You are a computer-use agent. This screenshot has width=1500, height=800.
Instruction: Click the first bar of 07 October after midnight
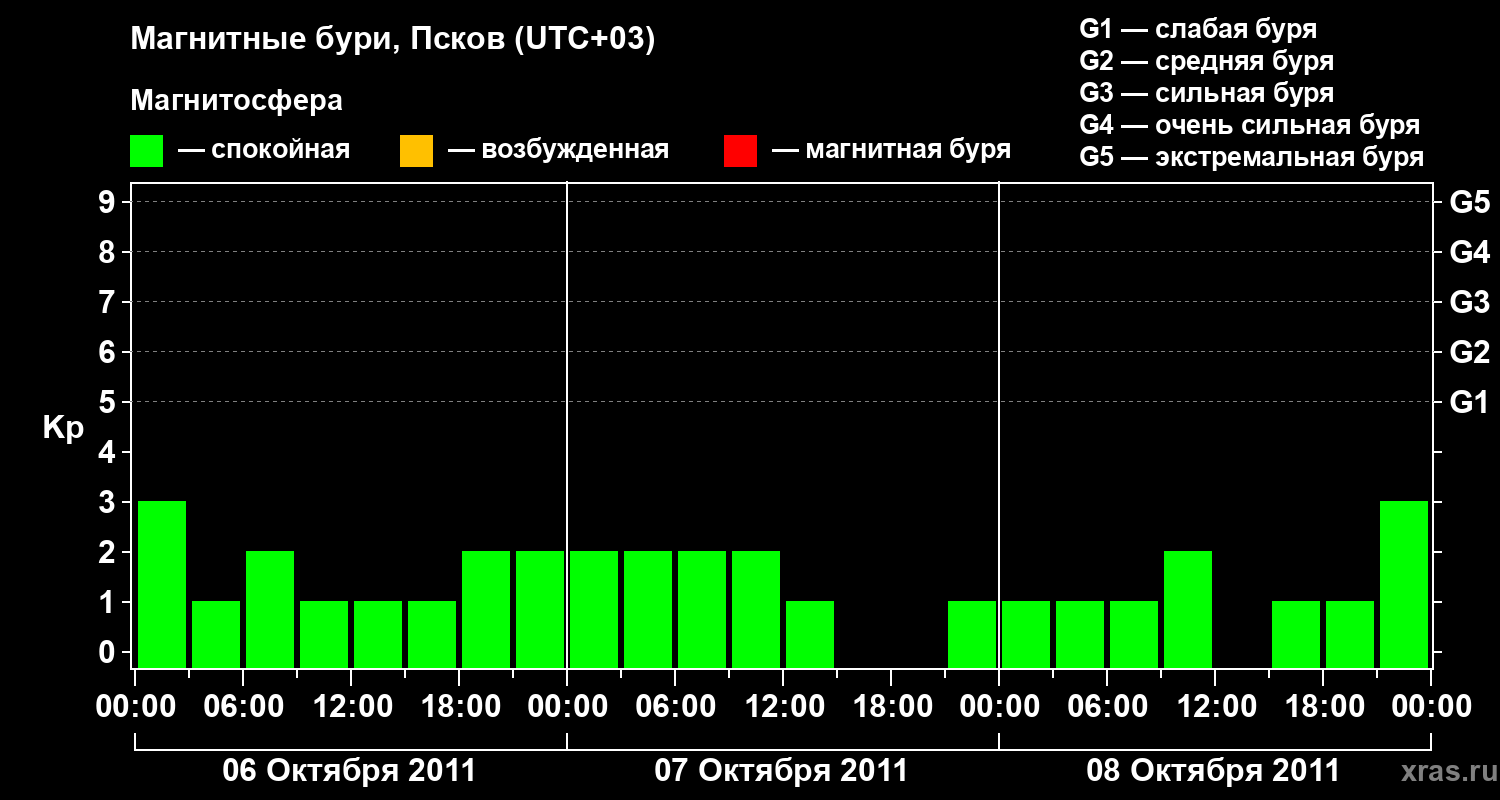[x=594, y=609]
